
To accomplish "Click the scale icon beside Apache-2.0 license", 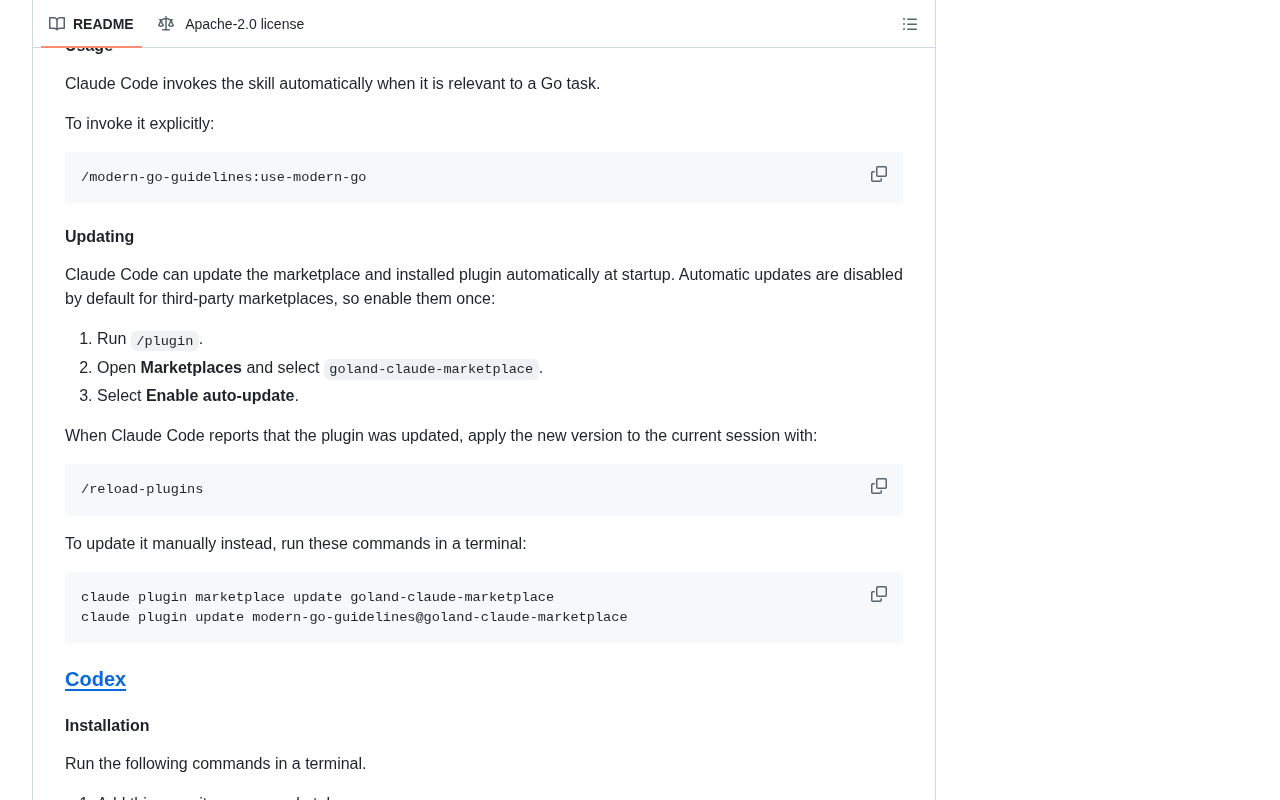I will pos(166,24).
